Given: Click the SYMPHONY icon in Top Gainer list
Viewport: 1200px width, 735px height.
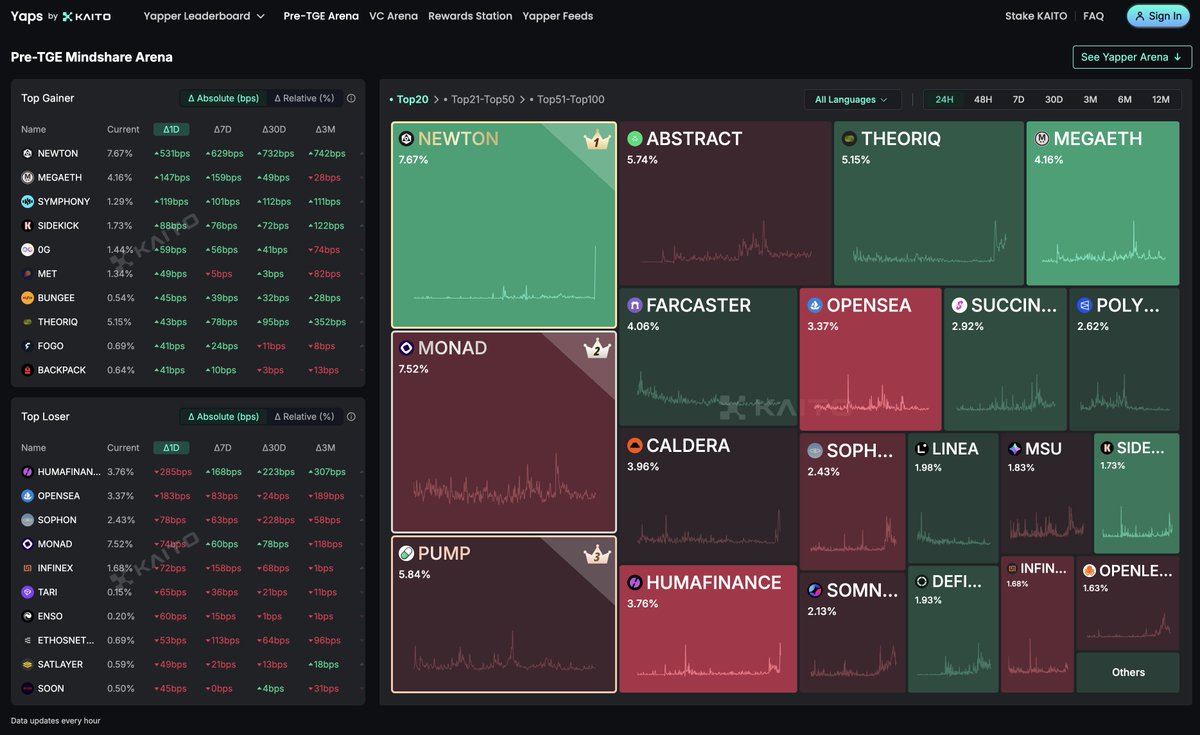Looking at the screenshot, I should click(x=27, y=202).
